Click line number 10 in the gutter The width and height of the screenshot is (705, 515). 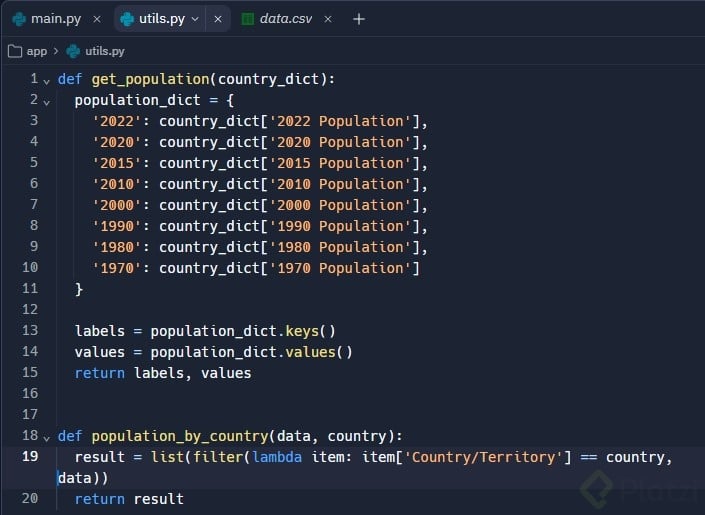point(30,267)
